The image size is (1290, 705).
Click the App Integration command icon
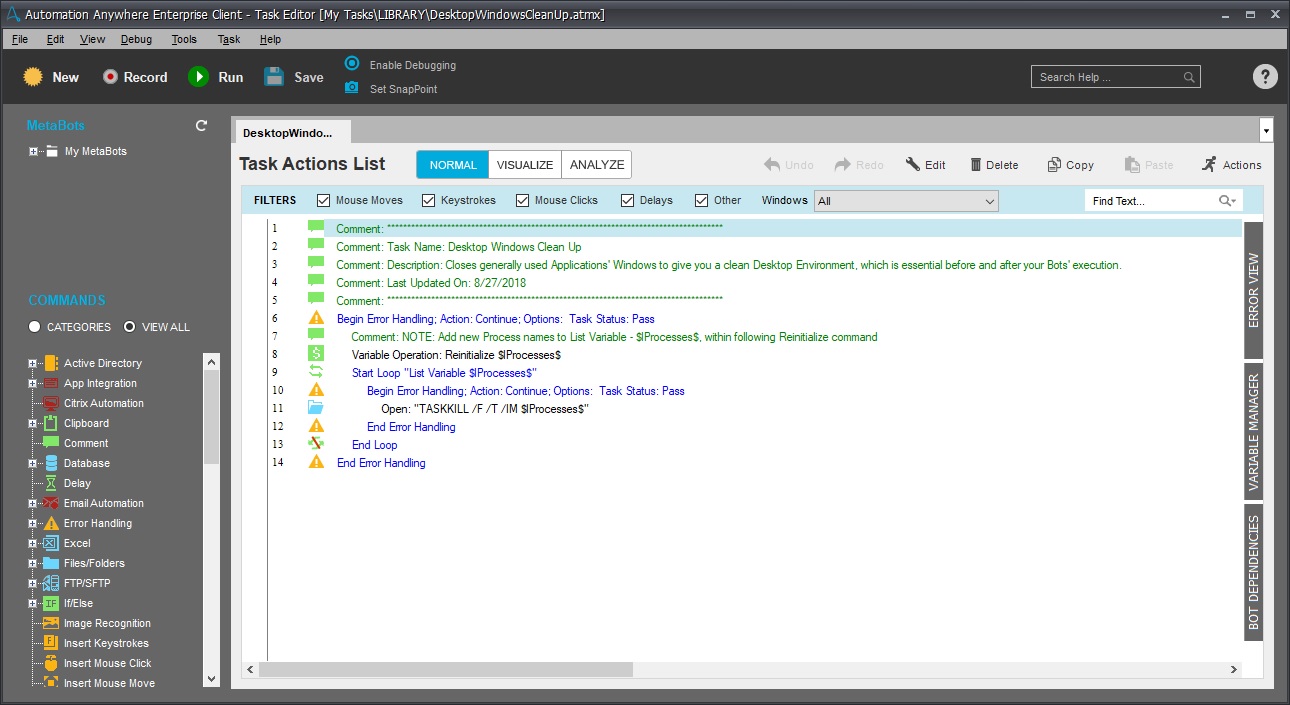tap(52, 383)
